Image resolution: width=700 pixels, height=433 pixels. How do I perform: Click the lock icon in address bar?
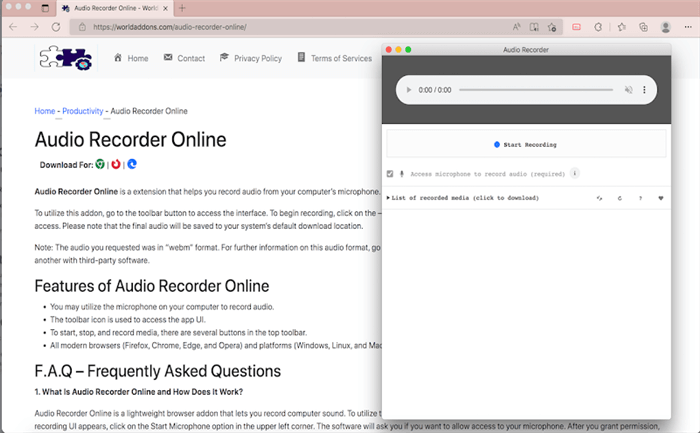(82, 27)
